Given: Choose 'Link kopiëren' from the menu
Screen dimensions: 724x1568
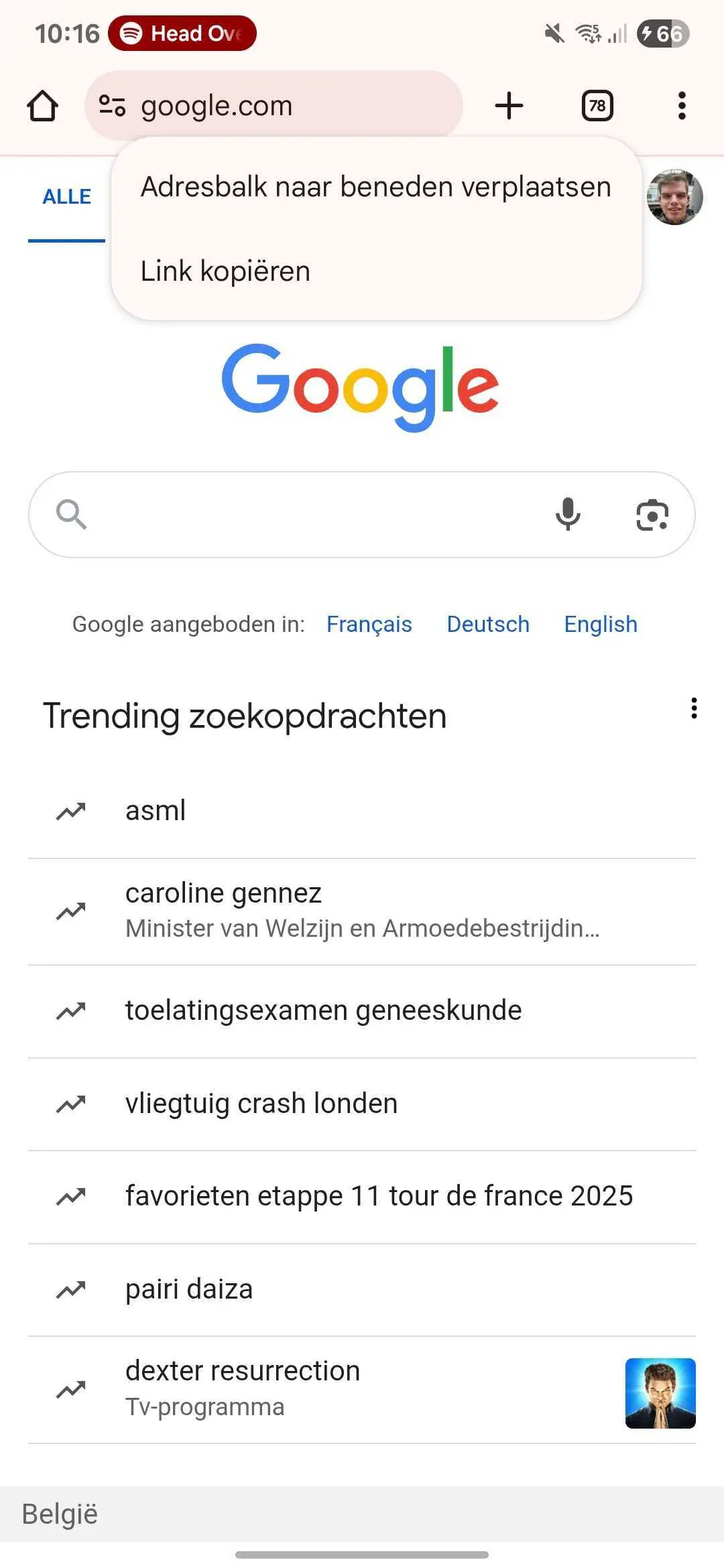Looking at the screenshot, I should [x=225, y=271].
